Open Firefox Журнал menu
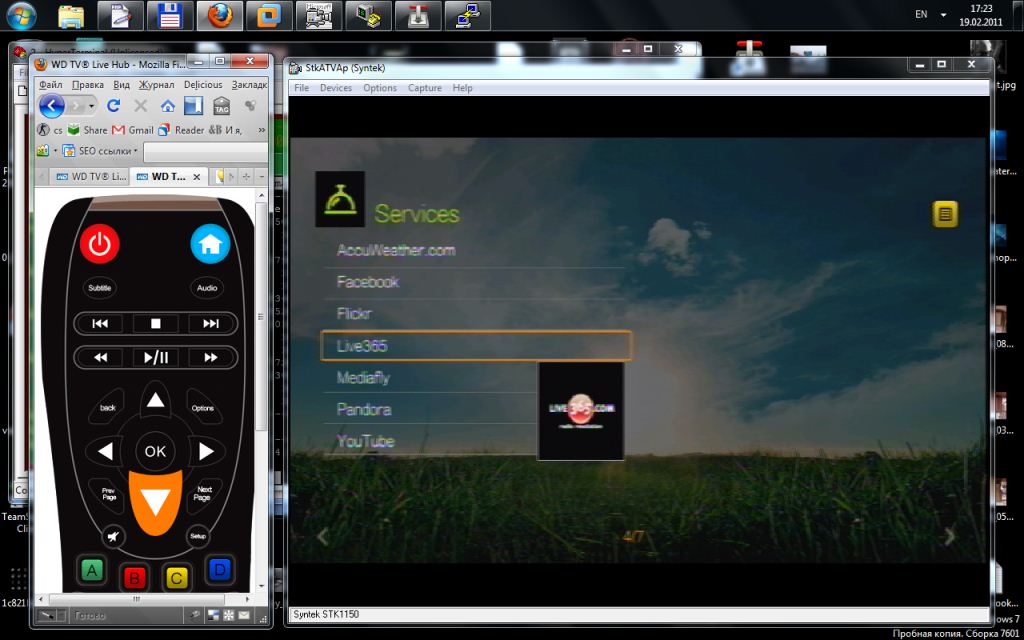Screen dimensions: 1024x640 coord(156,85)
